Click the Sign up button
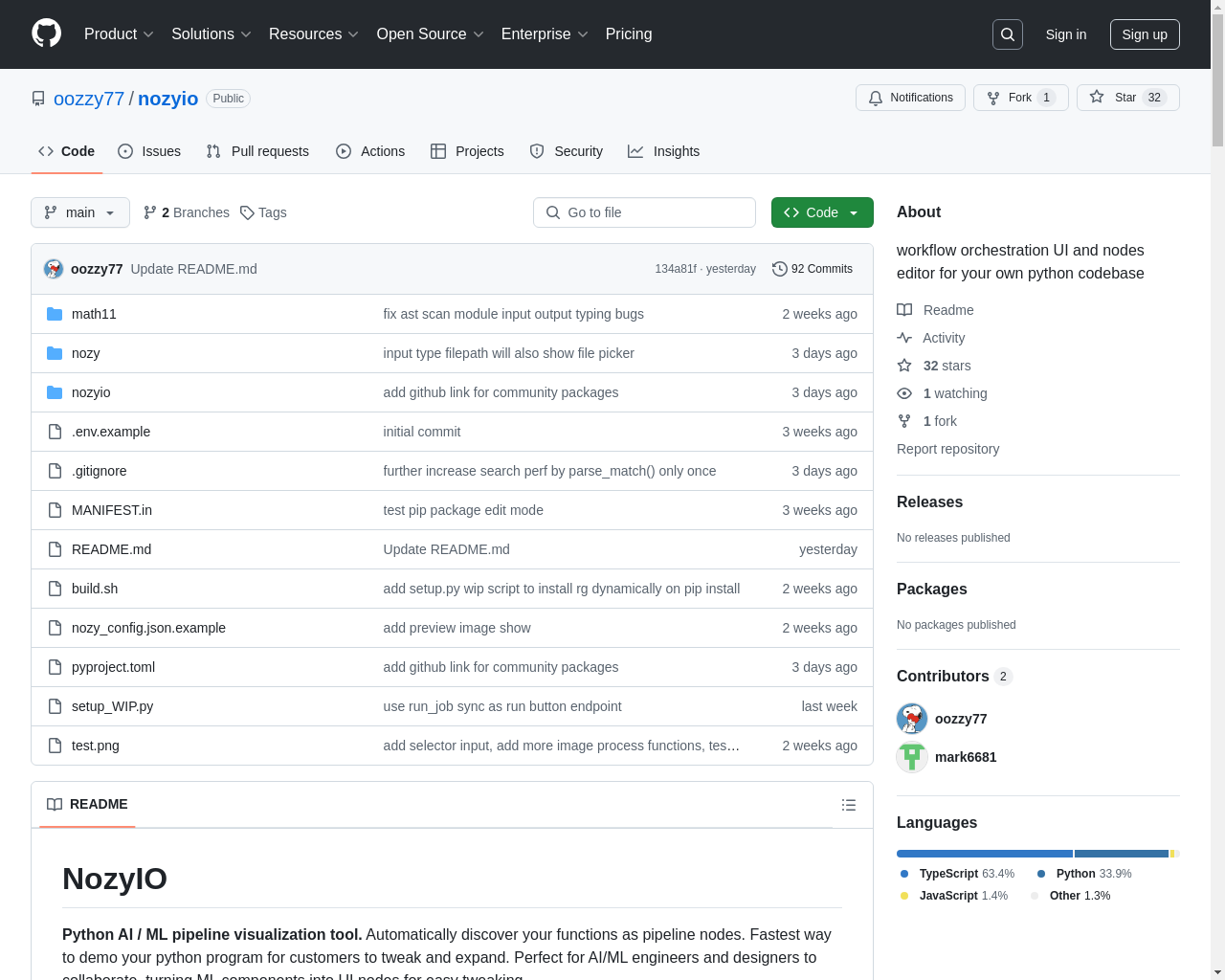 pyautogui.click(x=1145, y=34)
